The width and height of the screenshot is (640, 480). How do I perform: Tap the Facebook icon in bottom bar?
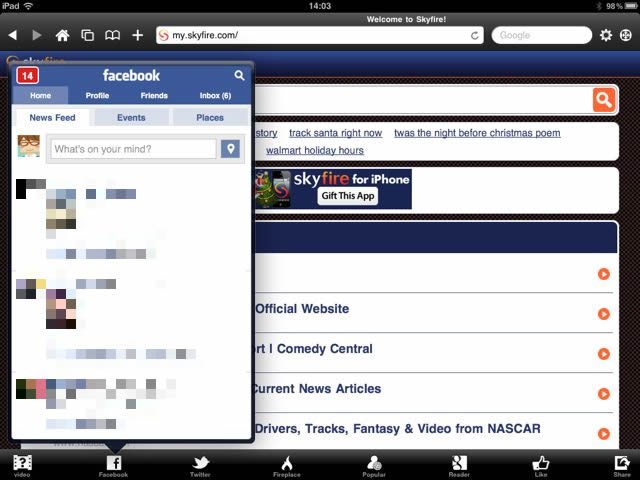(113, 466)
